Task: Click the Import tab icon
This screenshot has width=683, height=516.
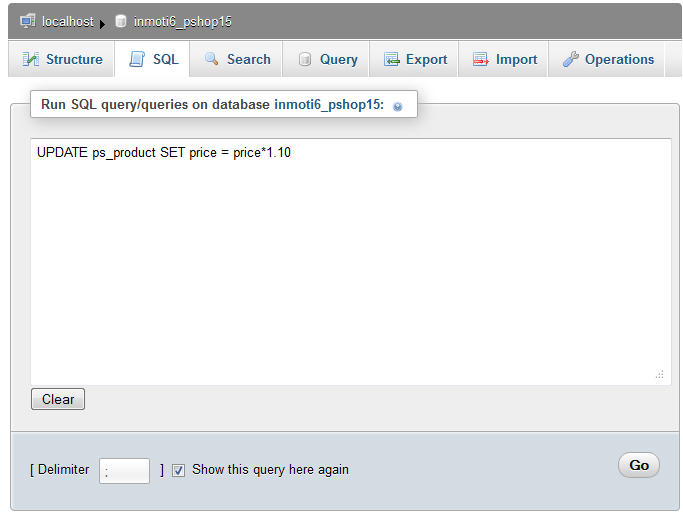Action: (481, 59)
